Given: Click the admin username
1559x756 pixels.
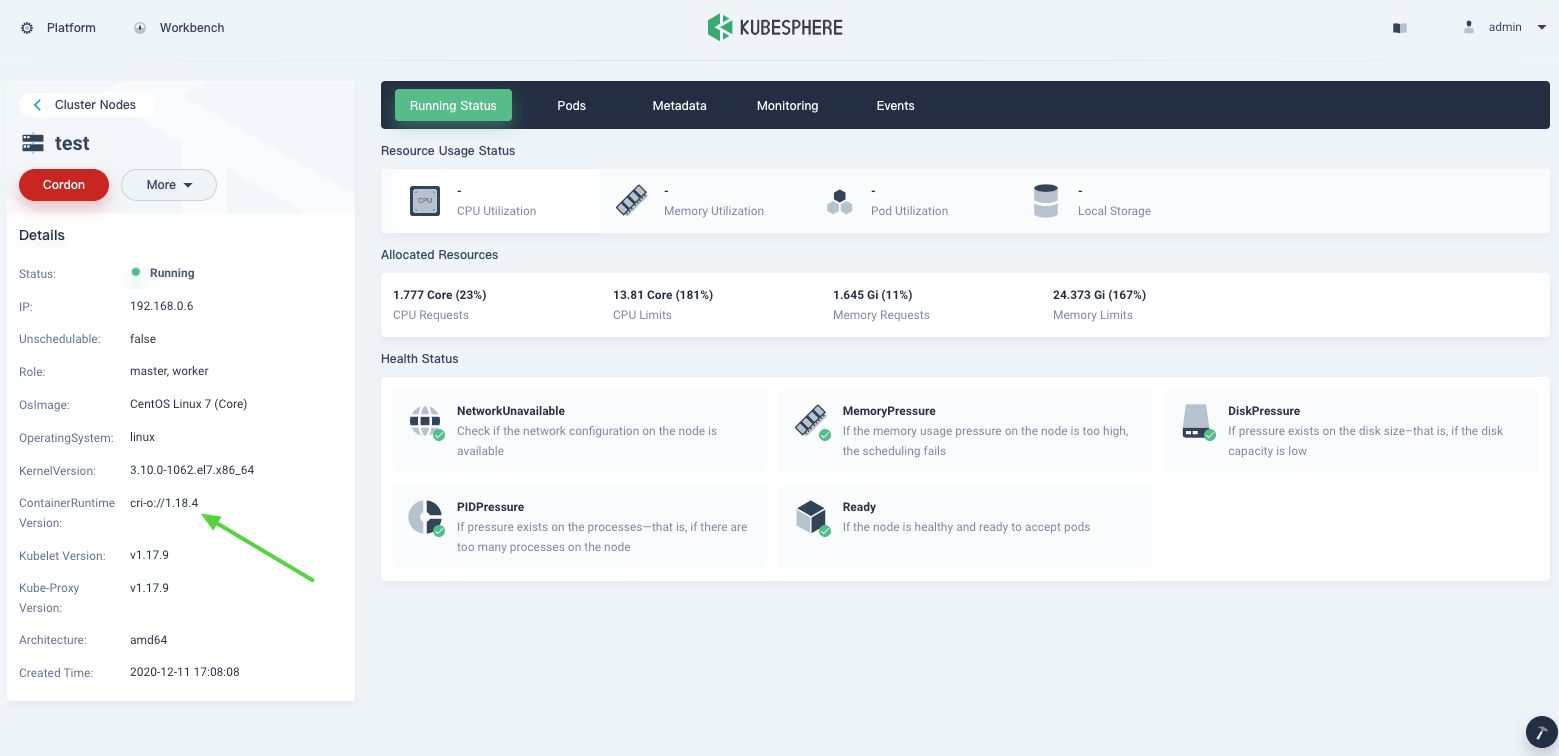Looking at the screenshot, I should (x=1505, y=27).
